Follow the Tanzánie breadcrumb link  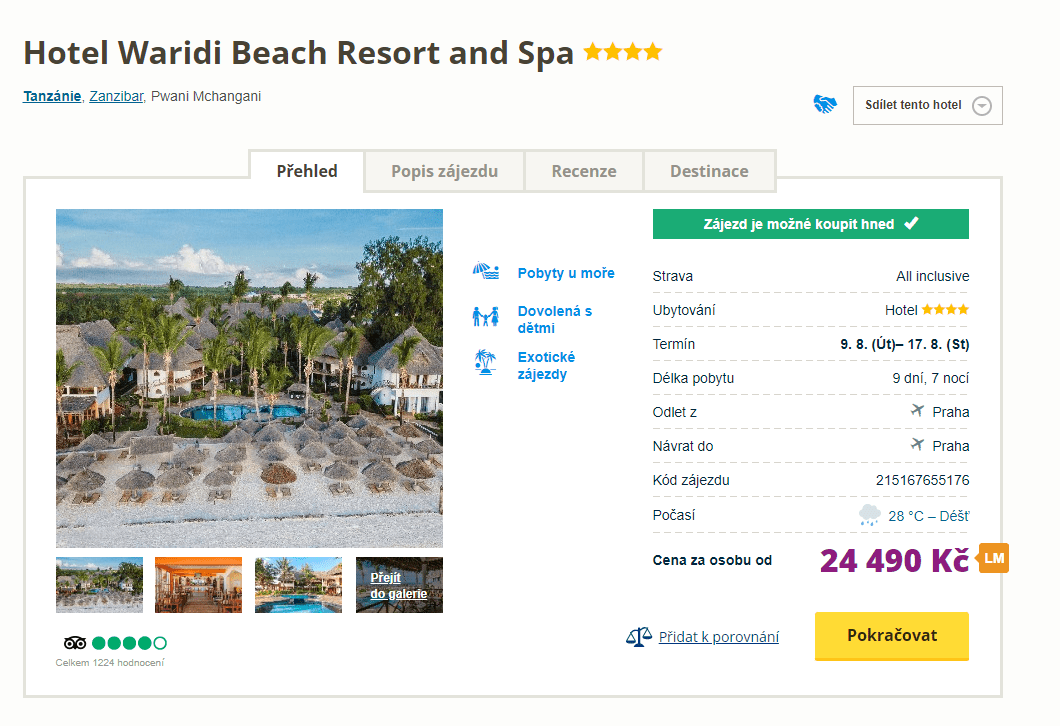(52, 97)
